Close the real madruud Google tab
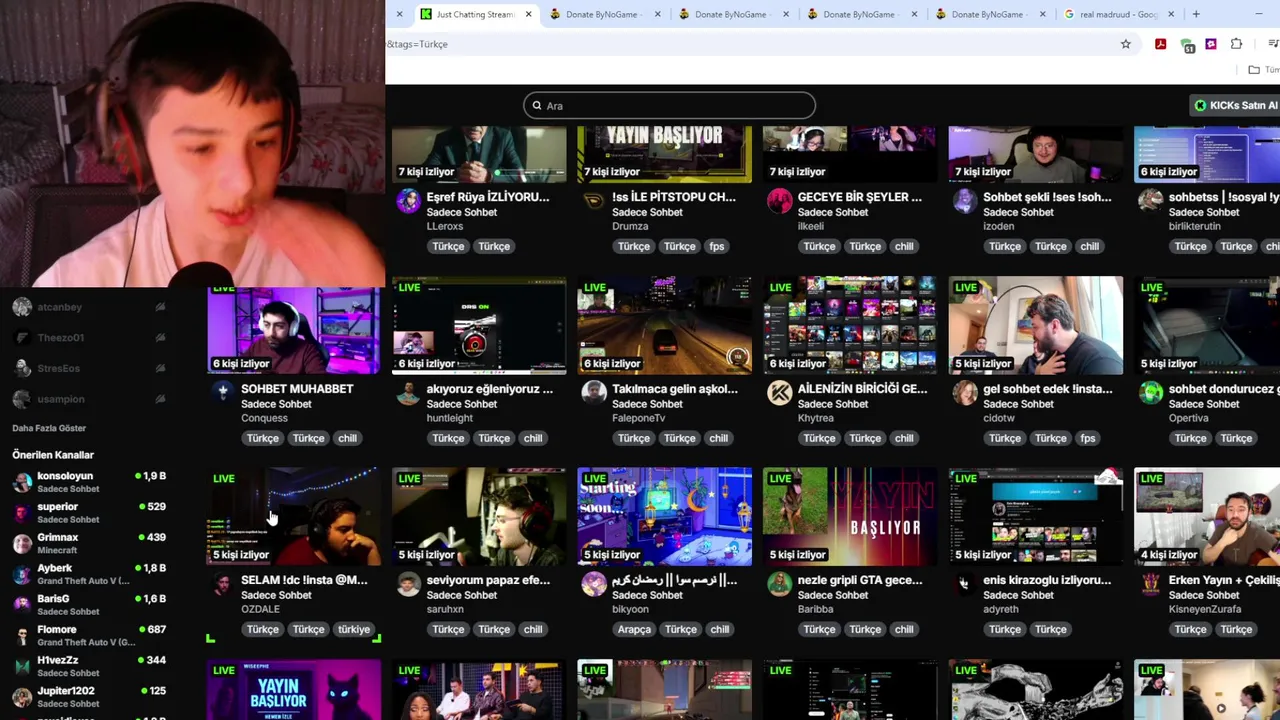The height and width of the screenshot is (720, 1280). (1171, 14)
